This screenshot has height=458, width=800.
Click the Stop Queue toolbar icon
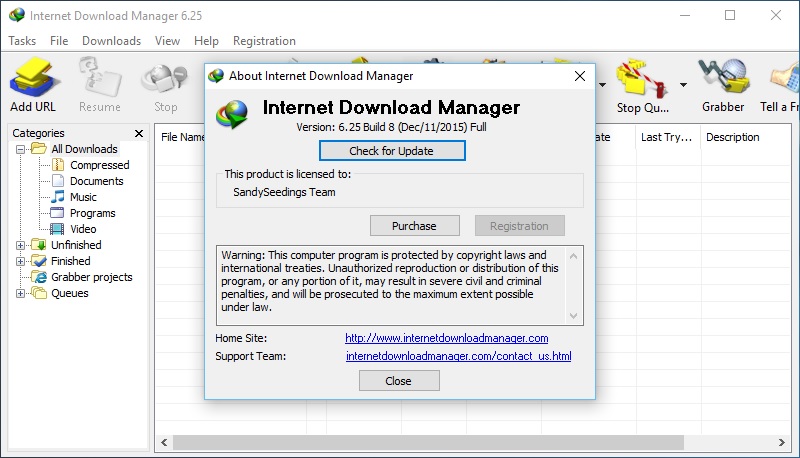(642, 78)
